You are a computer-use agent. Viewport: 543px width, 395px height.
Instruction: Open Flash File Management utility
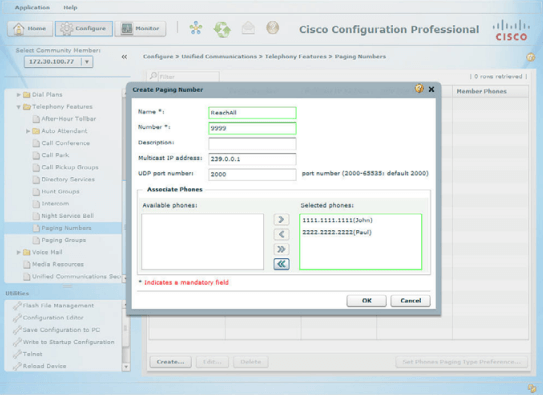coord(58,305)
